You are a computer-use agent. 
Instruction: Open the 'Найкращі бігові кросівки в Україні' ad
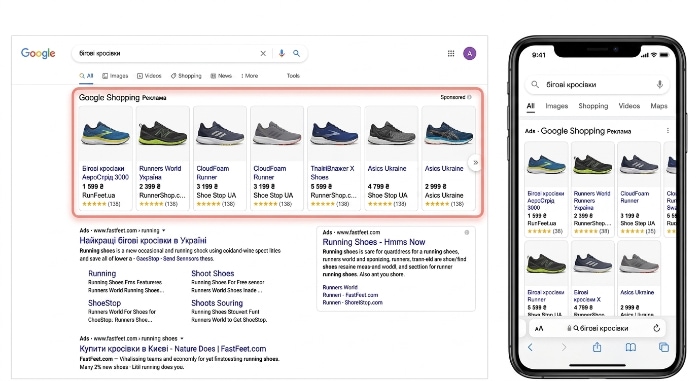(143, 240)
